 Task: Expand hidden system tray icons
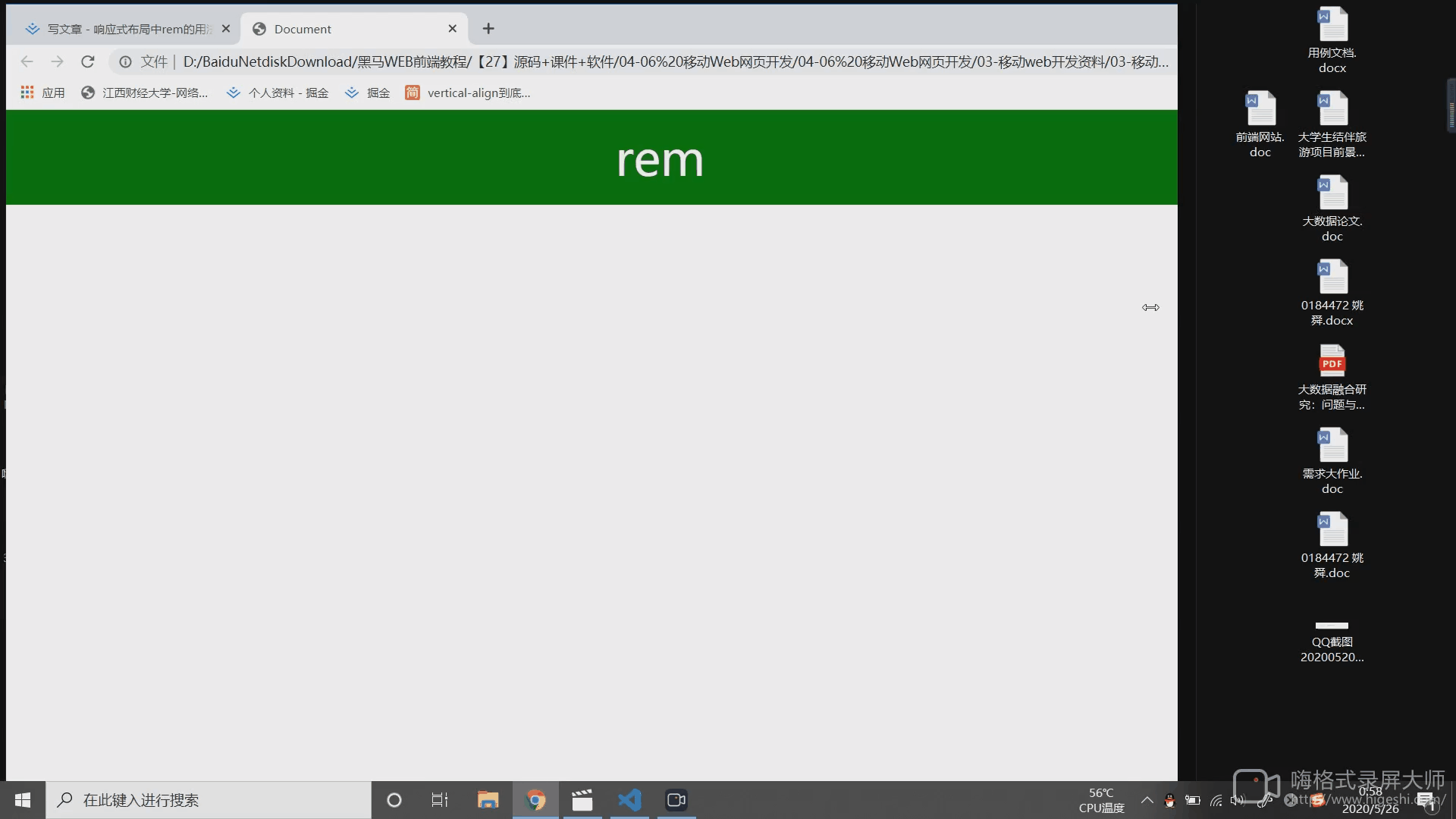pos(1147,800)
